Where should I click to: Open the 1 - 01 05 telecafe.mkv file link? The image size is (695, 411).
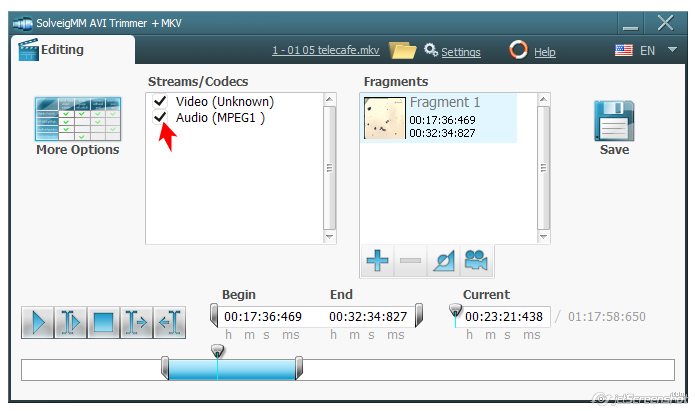click(x=326, y=50)
